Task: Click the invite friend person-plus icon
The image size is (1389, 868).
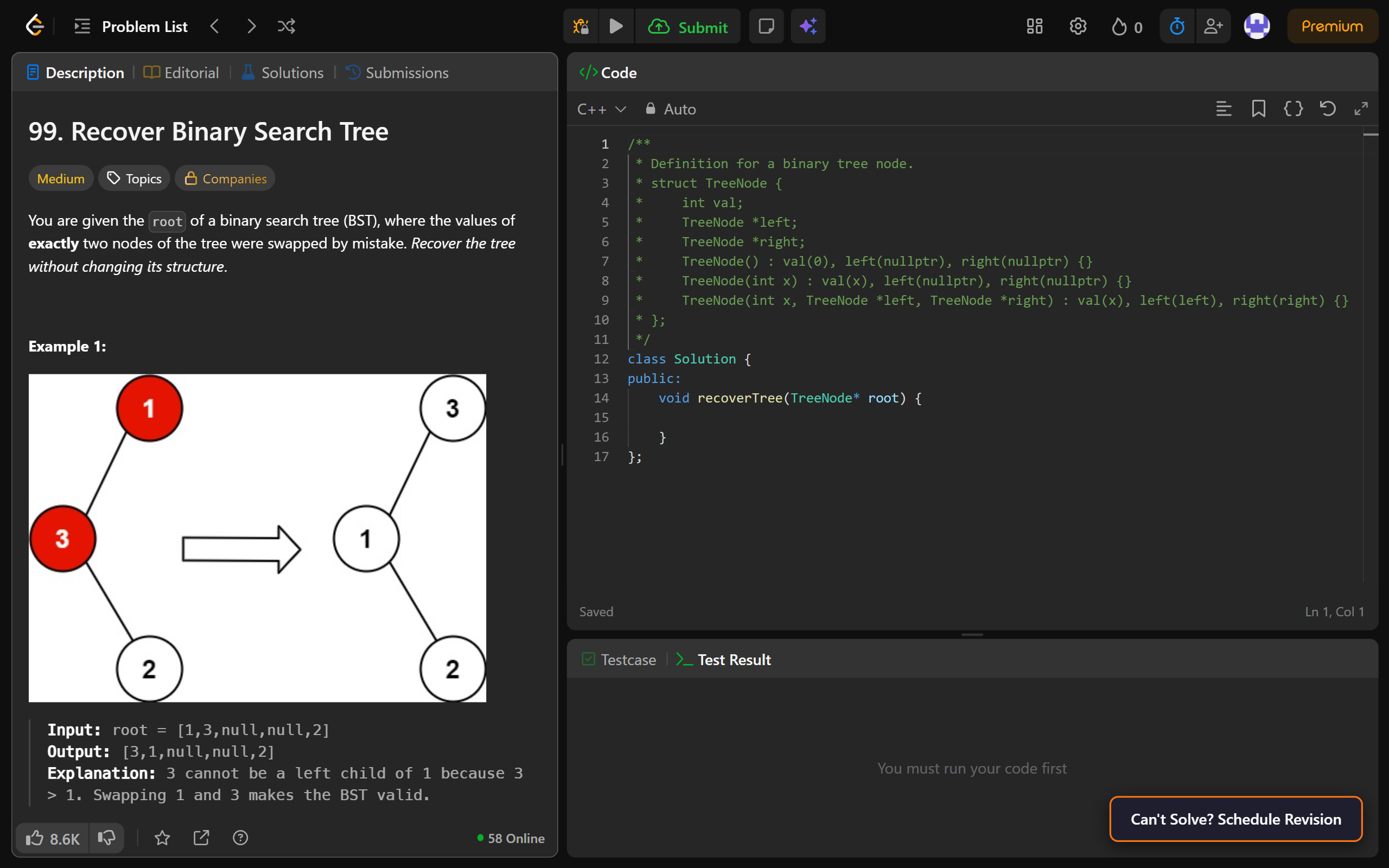Action: (1213, 27)
